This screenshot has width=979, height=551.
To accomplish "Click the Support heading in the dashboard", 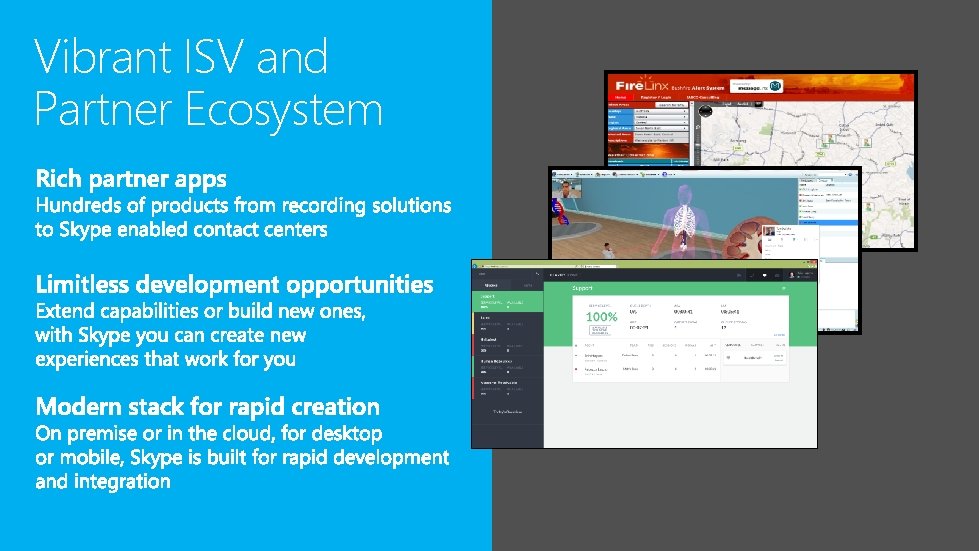I will [x=582, y=288].
